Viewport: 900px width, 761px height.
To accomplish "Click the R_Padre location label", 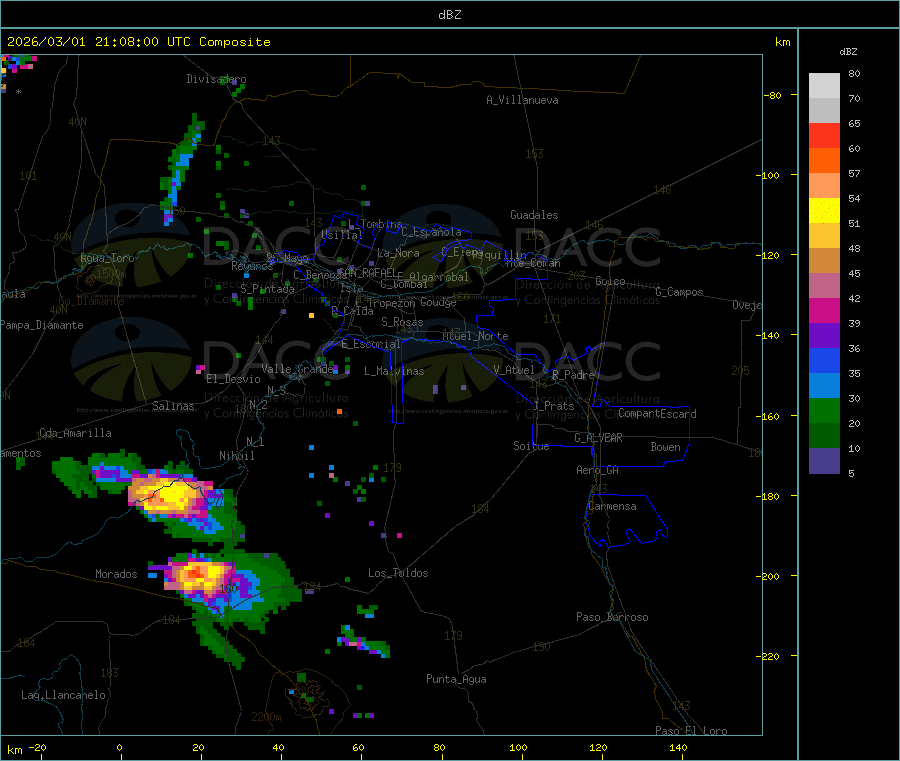I will click(573, 375).
